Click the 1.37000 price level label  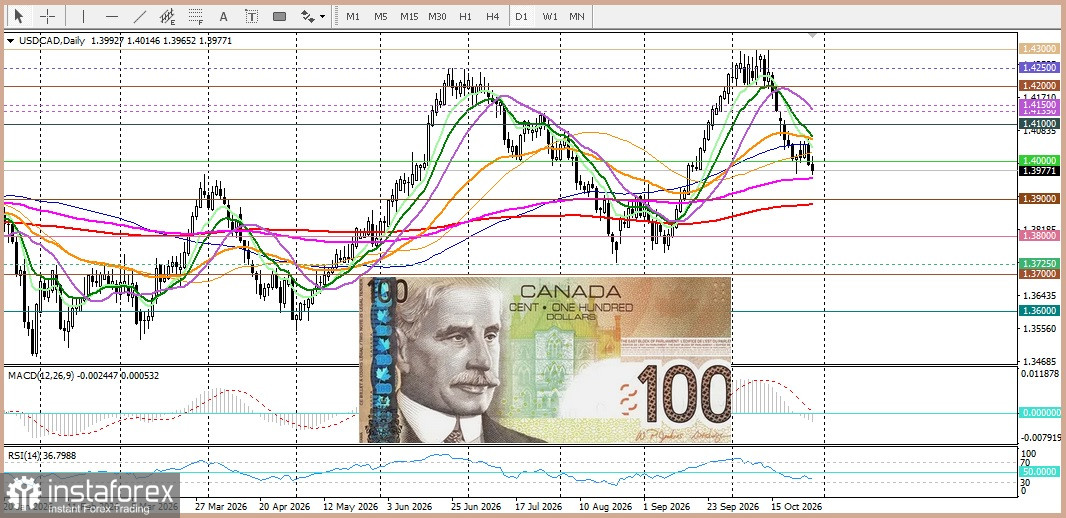1039,273
